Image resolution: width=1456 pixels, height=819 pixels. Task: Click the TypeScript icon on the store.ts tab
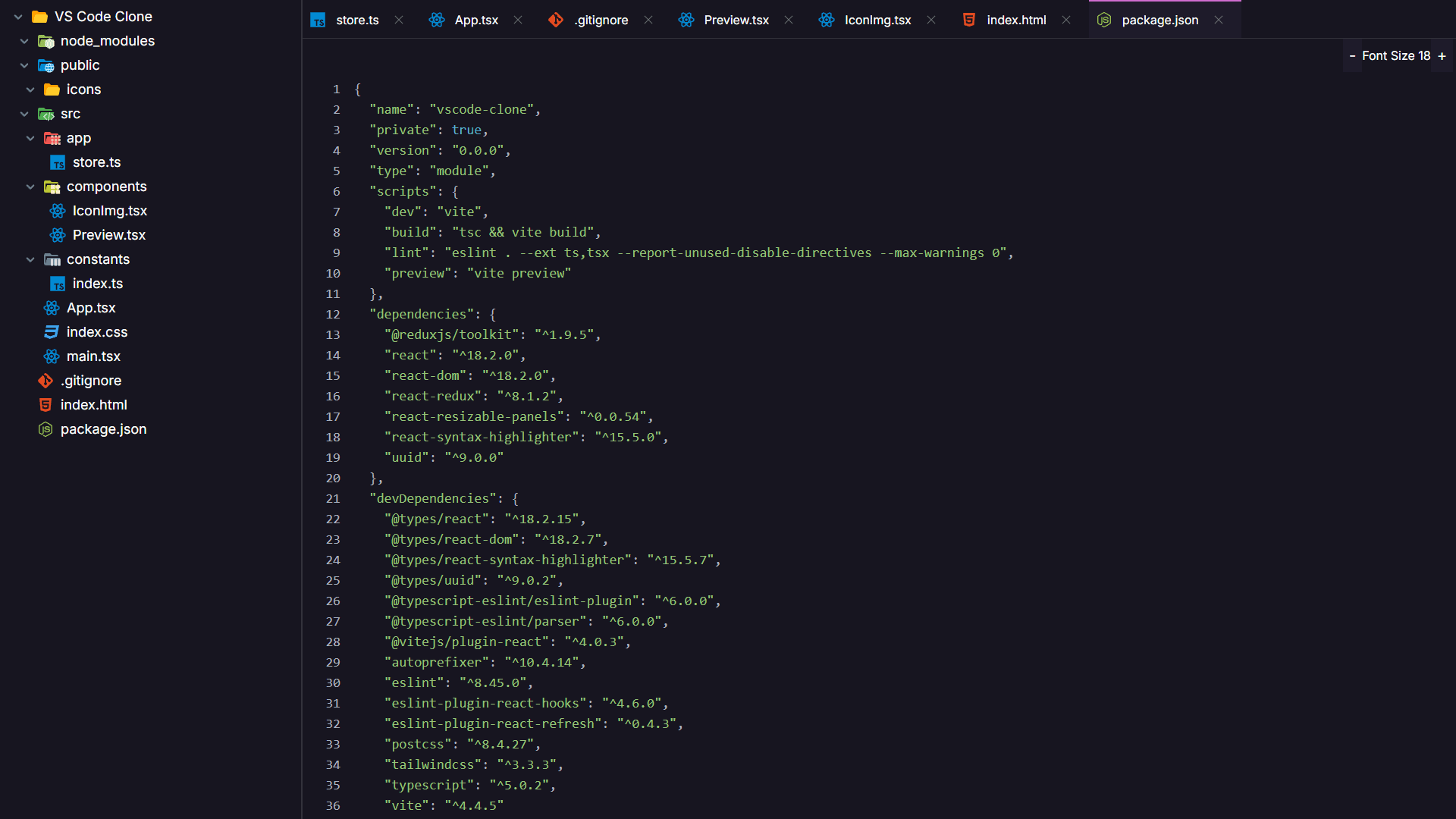point(318,20)
